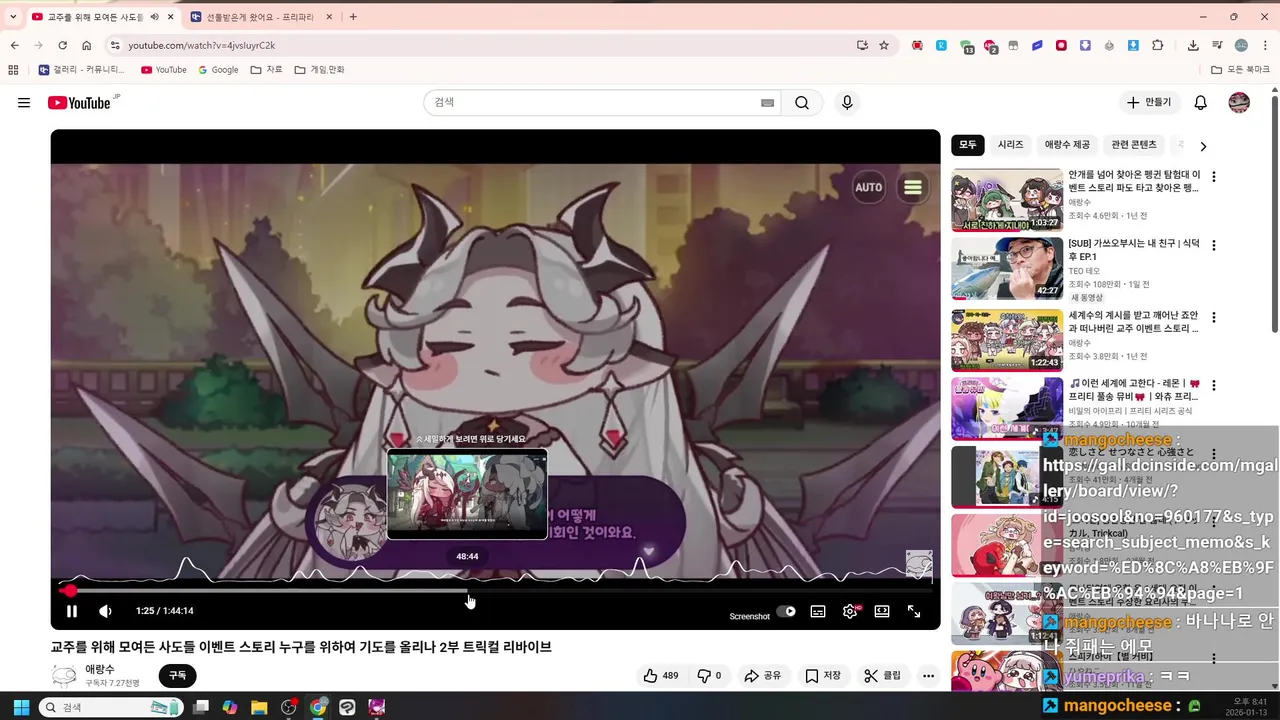Click the 클립 clip button

click(x=882, y=676)
